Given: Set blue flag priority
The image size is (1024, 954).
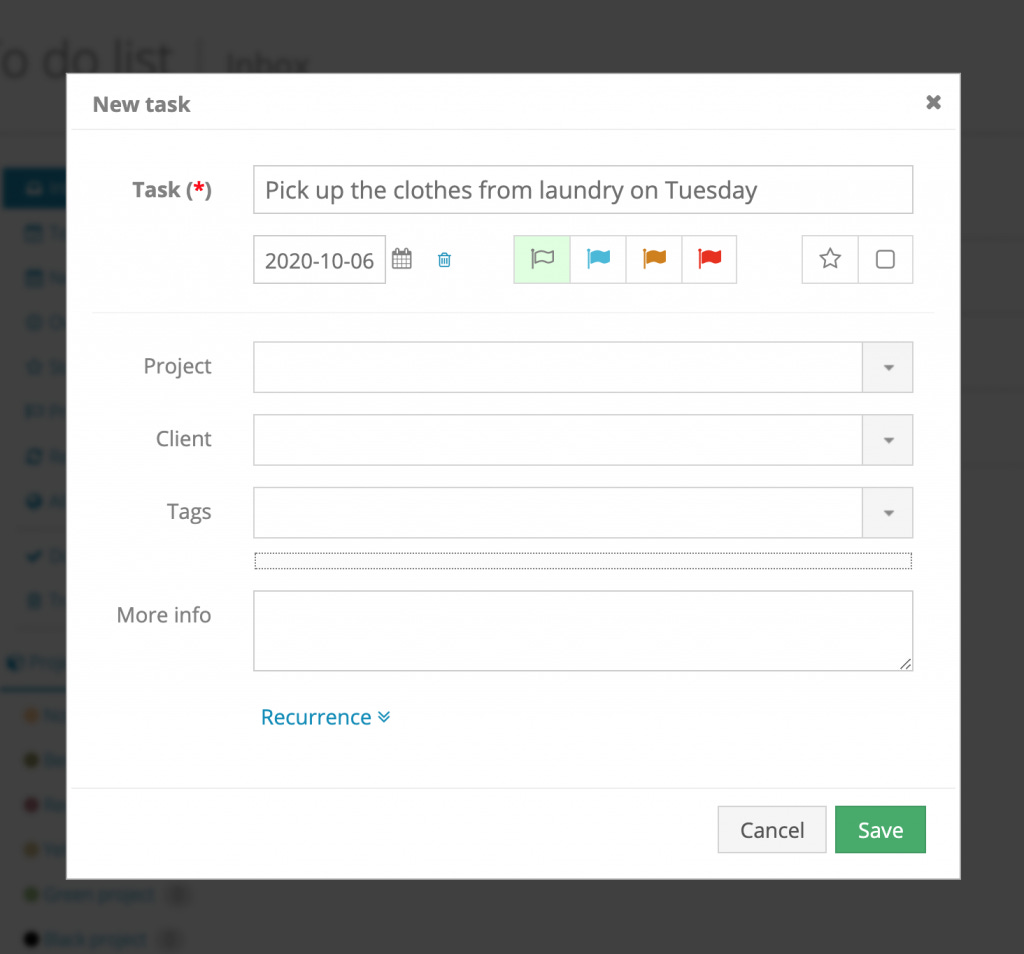Looking at the screenshot, I should (598, 259).
